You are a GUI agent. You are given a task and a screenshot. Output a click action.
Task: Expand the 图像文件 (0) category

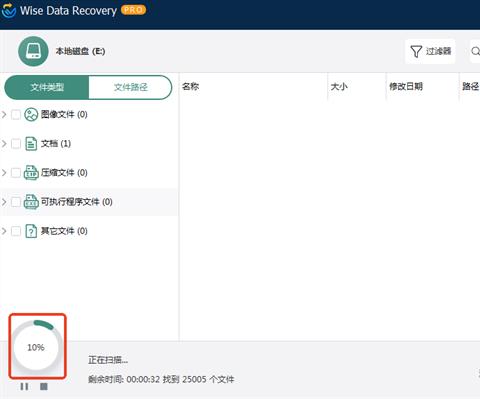tap(4, 115)
